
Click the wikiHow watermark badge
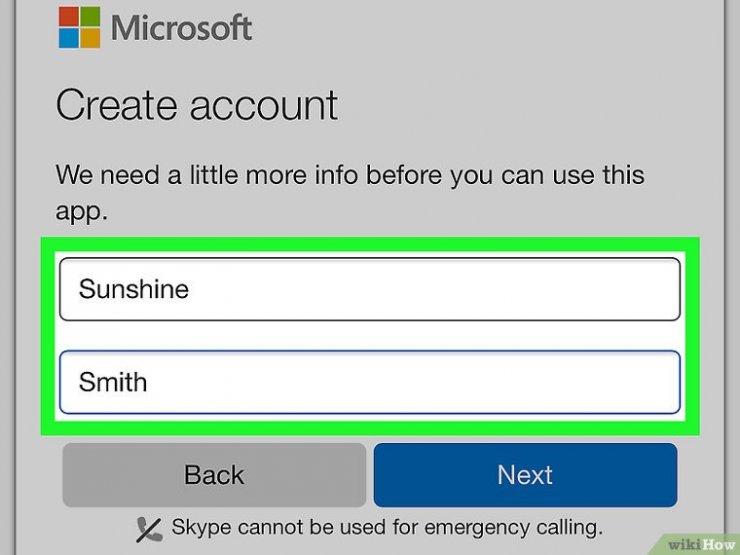pyautogui.click(x=697, y=544)
